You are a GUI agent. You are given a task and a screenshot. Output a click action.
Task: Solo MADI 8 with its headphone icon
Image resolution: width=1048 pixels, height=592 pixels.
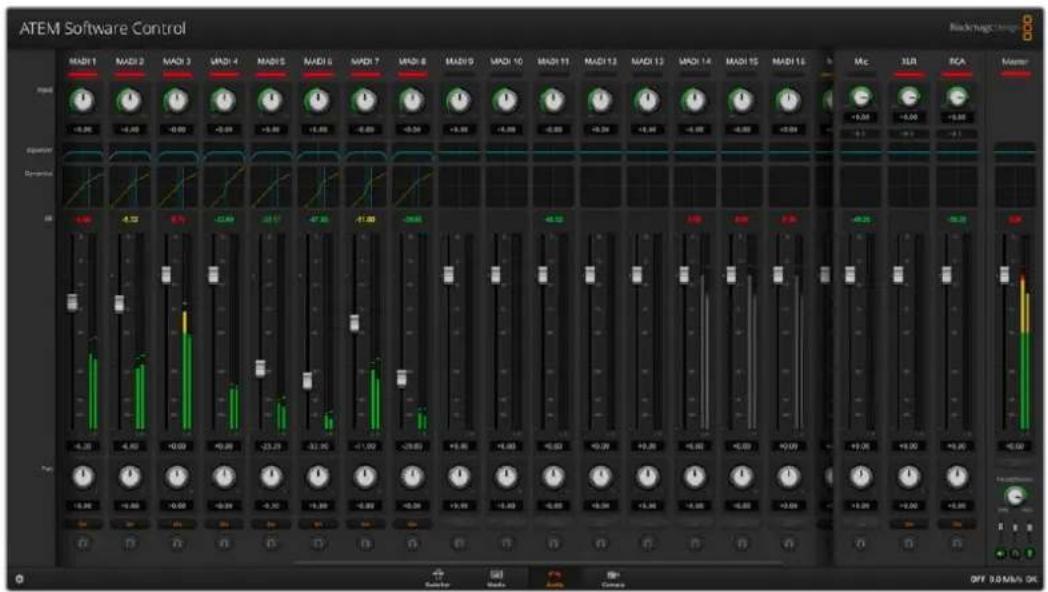click(412, 544)
